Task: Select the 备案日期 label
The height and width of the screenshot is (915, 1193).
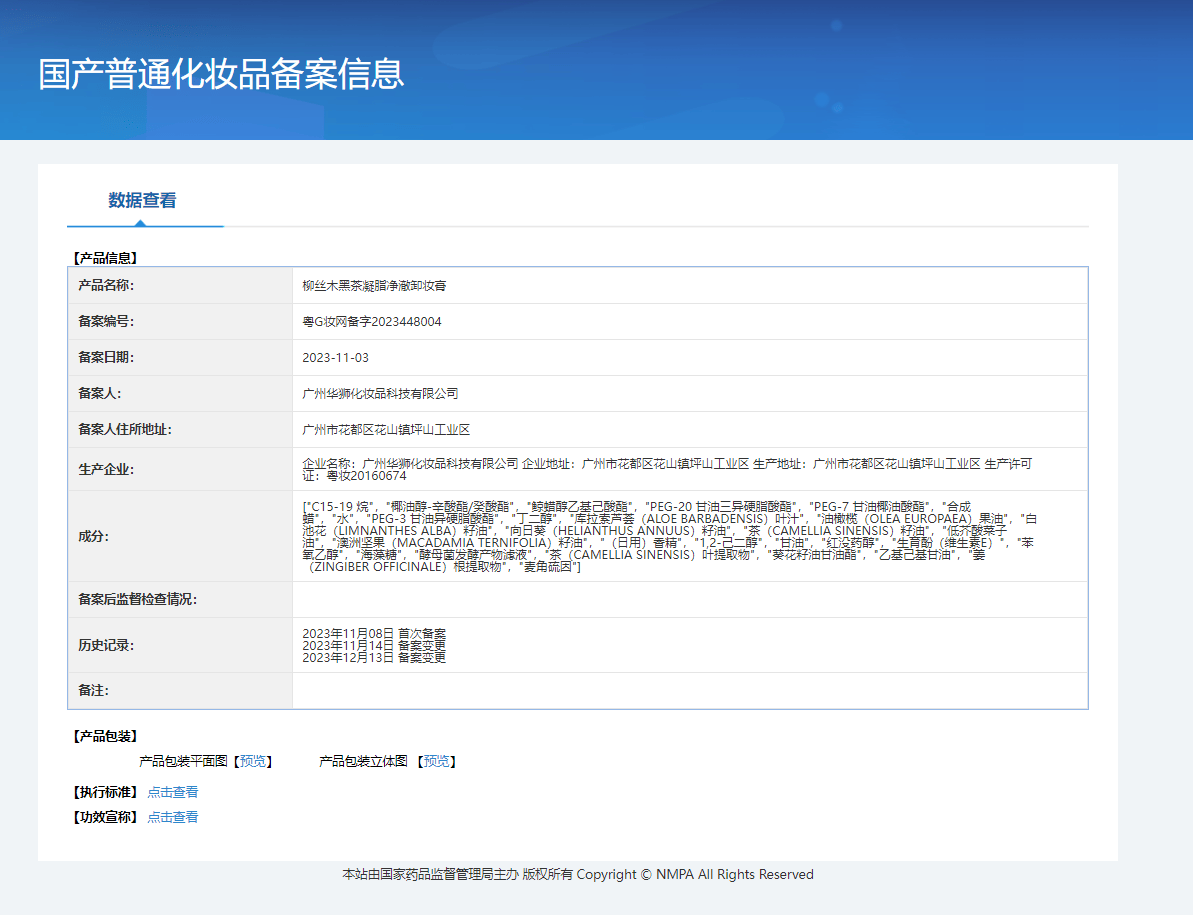Action: pos(106,357)
